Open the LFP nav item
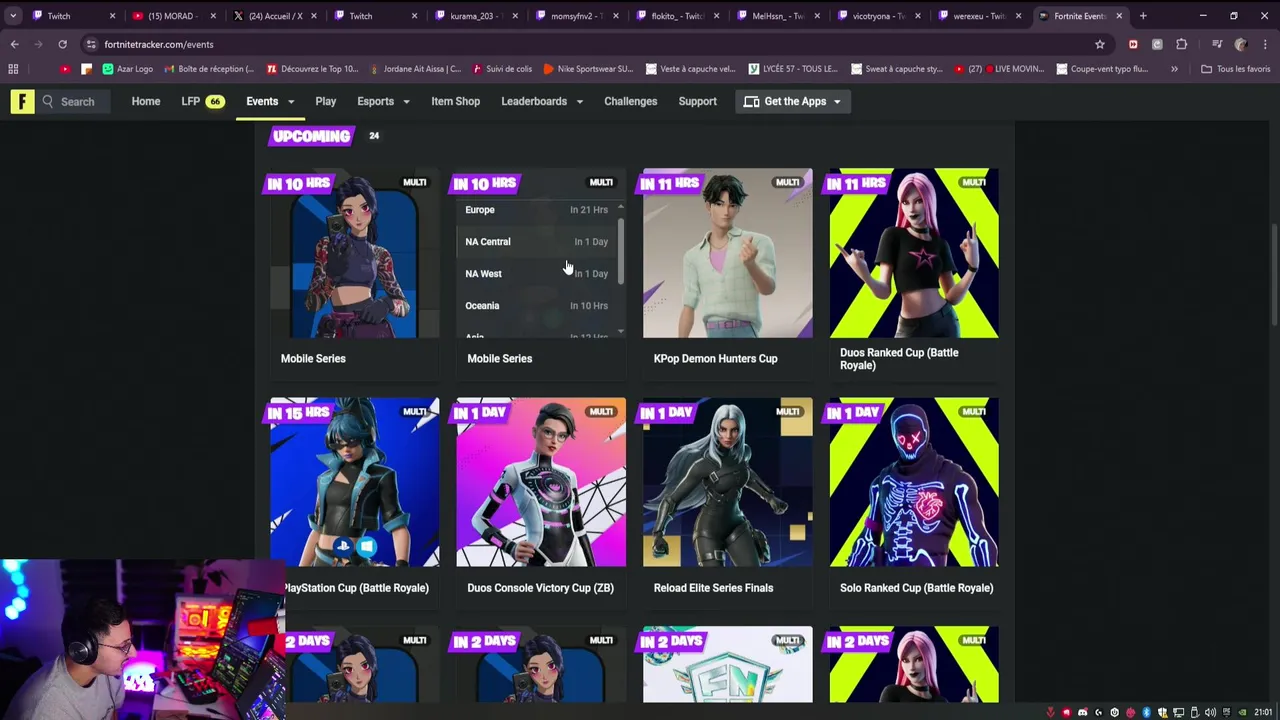 [201, 101]
